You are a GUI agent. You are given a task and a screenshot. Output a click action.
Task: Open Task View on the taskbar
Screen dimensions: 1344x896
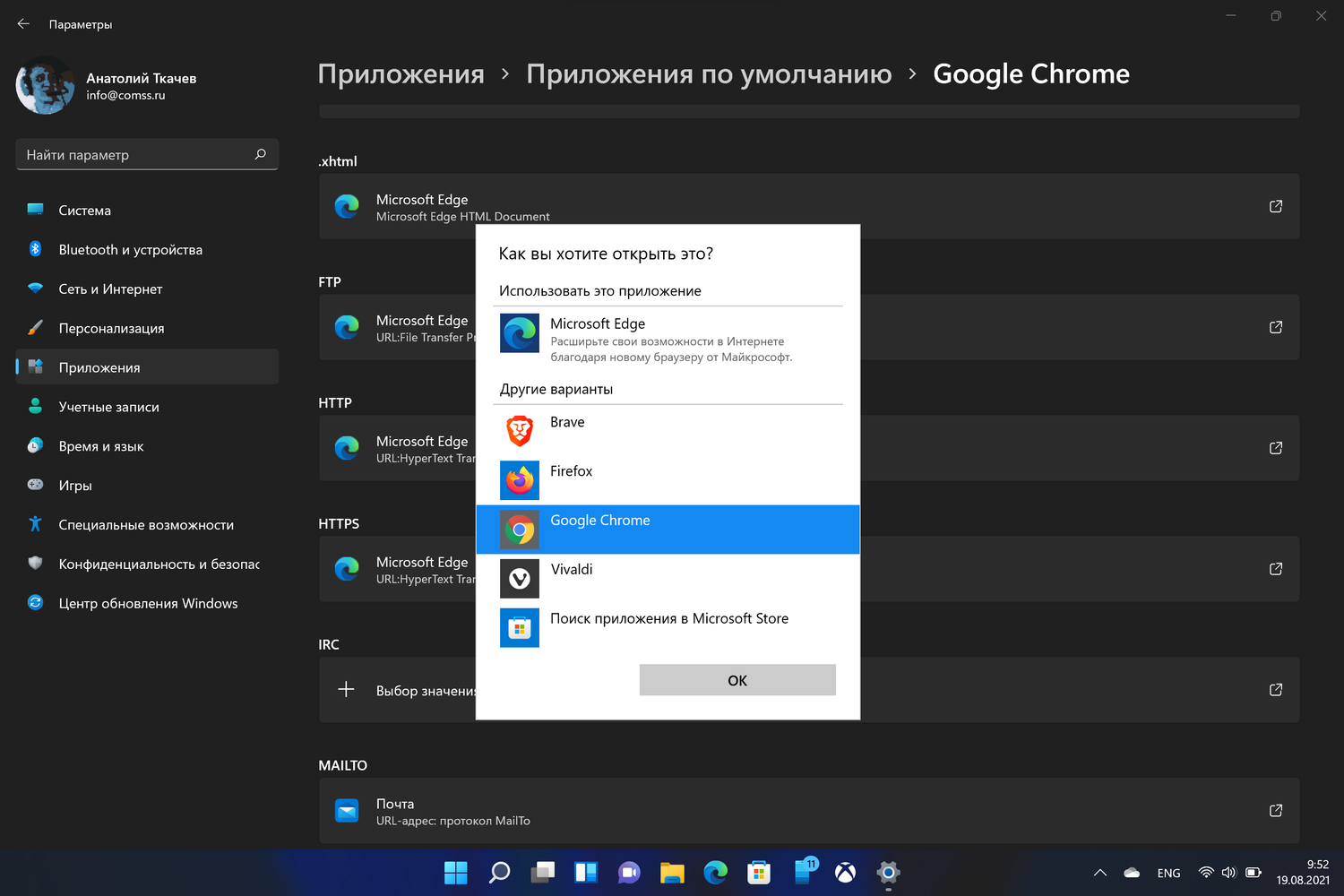click(543, 873)
